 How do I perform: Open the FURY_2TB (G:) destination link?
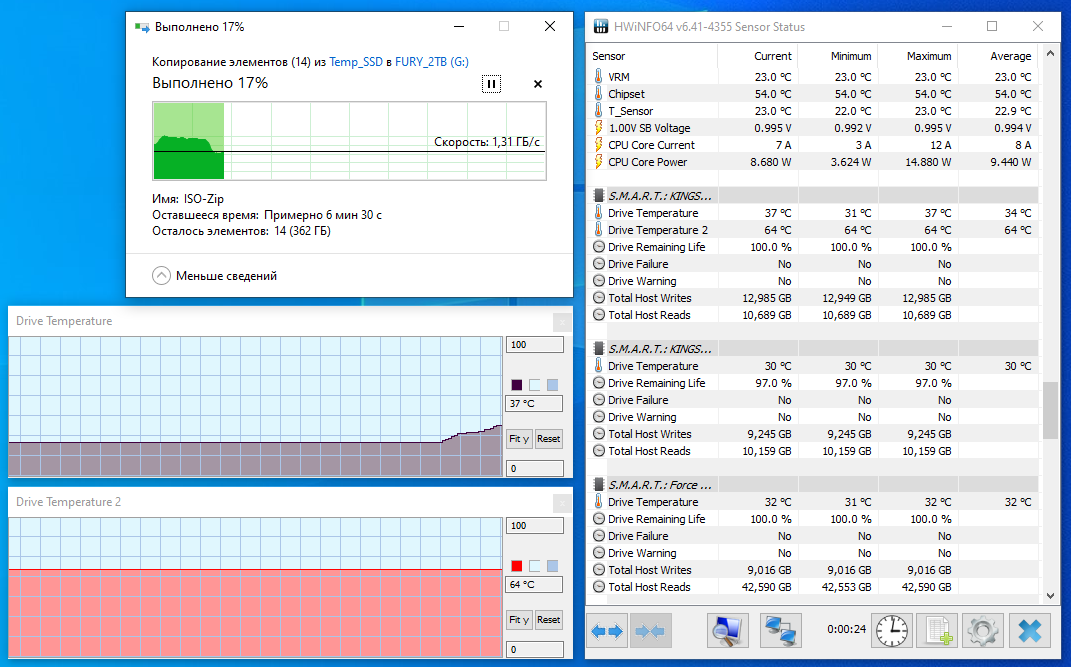point(432,61)
